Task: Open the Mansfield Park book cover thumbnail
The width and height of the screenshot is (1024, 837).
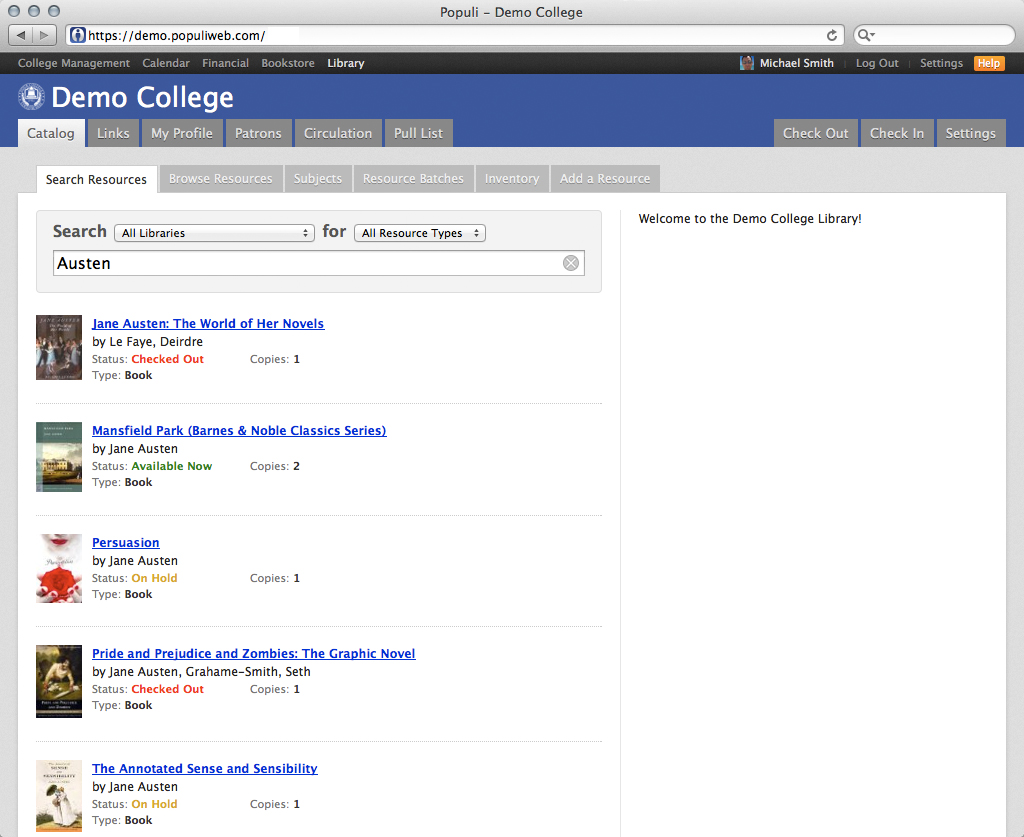Action: click(59, 457)
